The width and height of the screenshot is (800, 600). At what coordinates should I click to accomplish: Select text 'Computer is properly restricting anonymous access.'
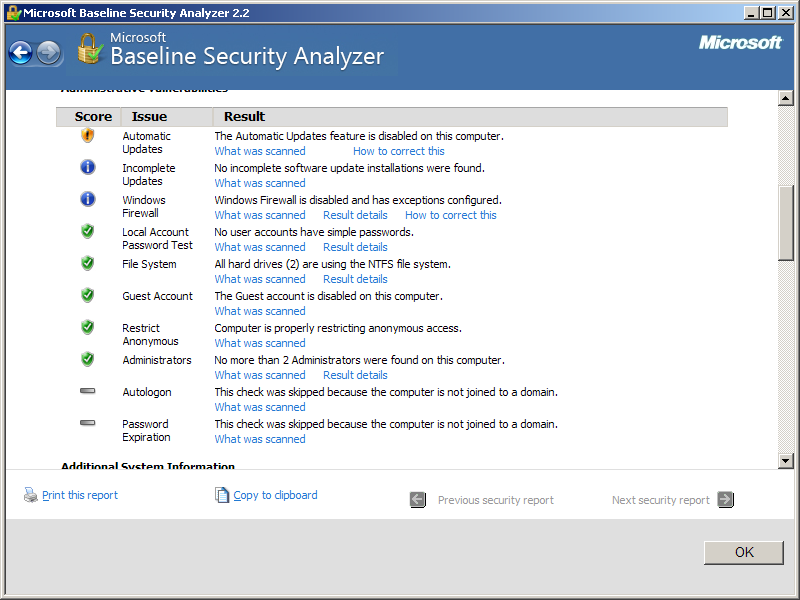pyautogui.click(x=338, y=328)
